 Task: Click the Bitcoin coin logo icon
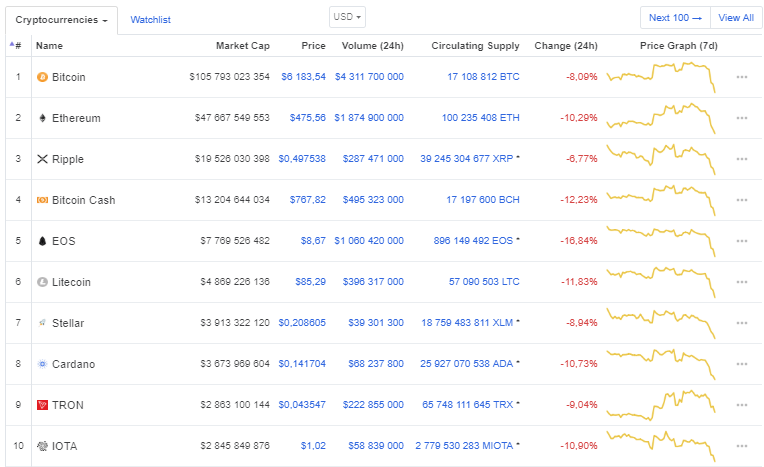pyautogui.click(x=42, y=77)
